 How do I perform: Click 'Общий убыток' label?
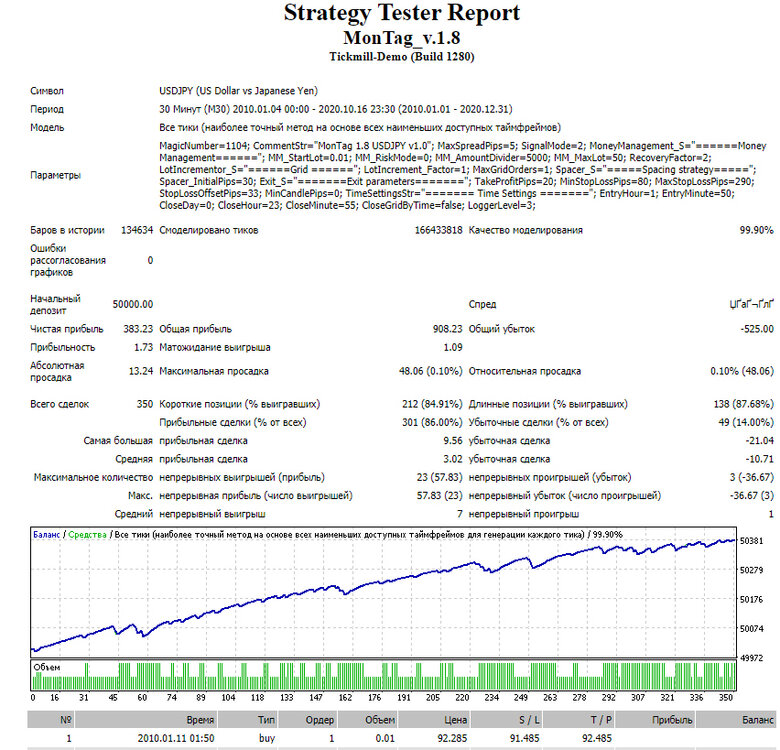(x=501, y=329)
